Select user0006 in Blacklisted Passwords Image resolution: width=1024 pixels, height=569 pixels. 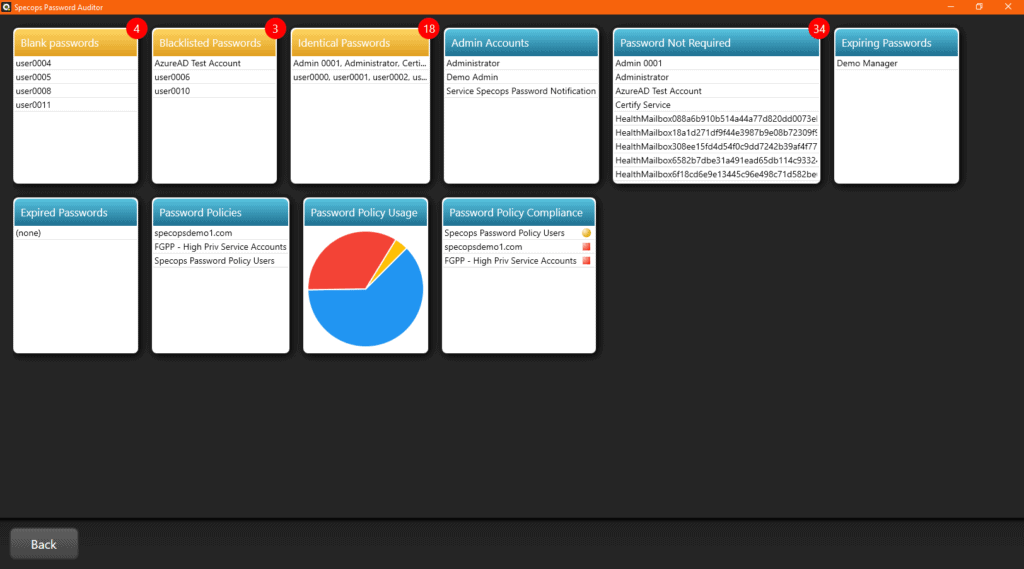pos(214,77)
